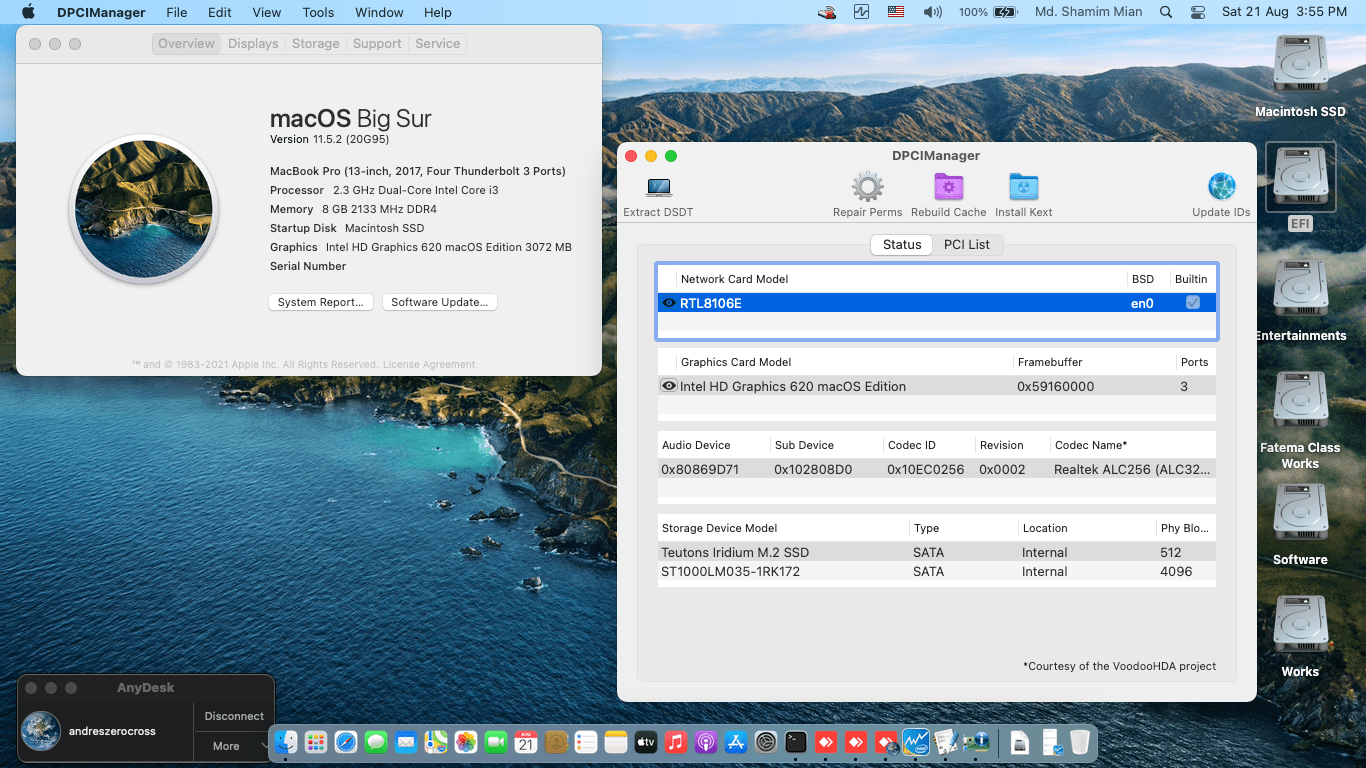Switch to Displays tab in About This Mac
Viewport: 1366px width, 768px height.
tap(253, 44)
